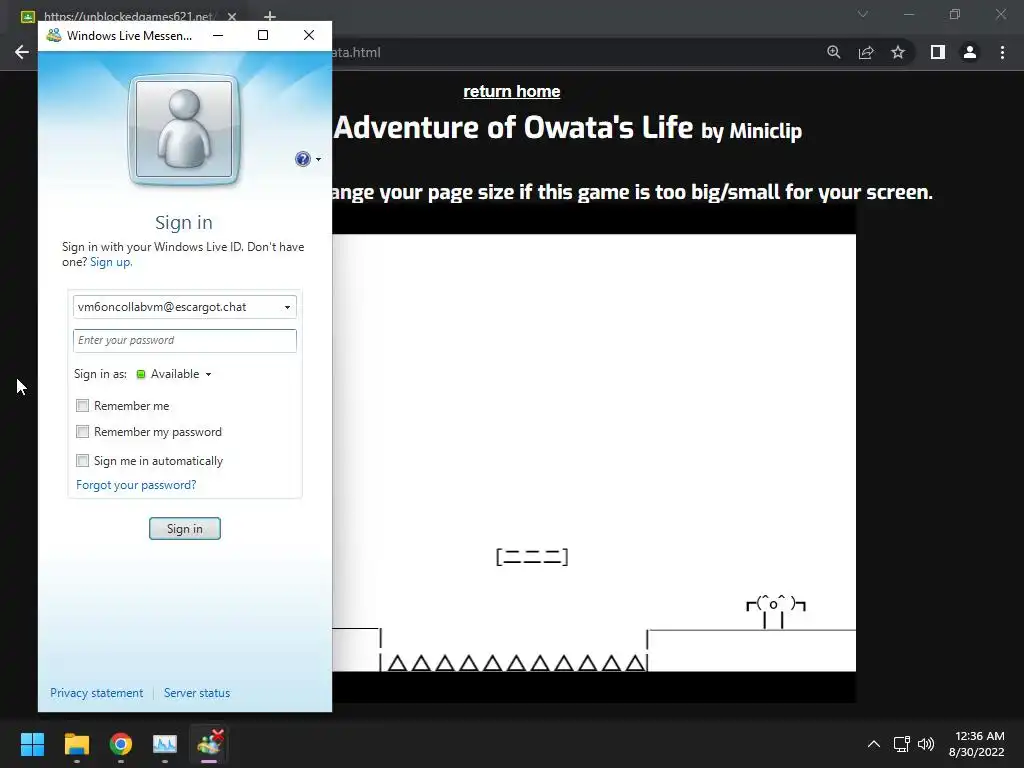The height and width of the screenshot is (768, 1024).
Task: Open the clock showing 12:36 AM
Action: [977, 744]
